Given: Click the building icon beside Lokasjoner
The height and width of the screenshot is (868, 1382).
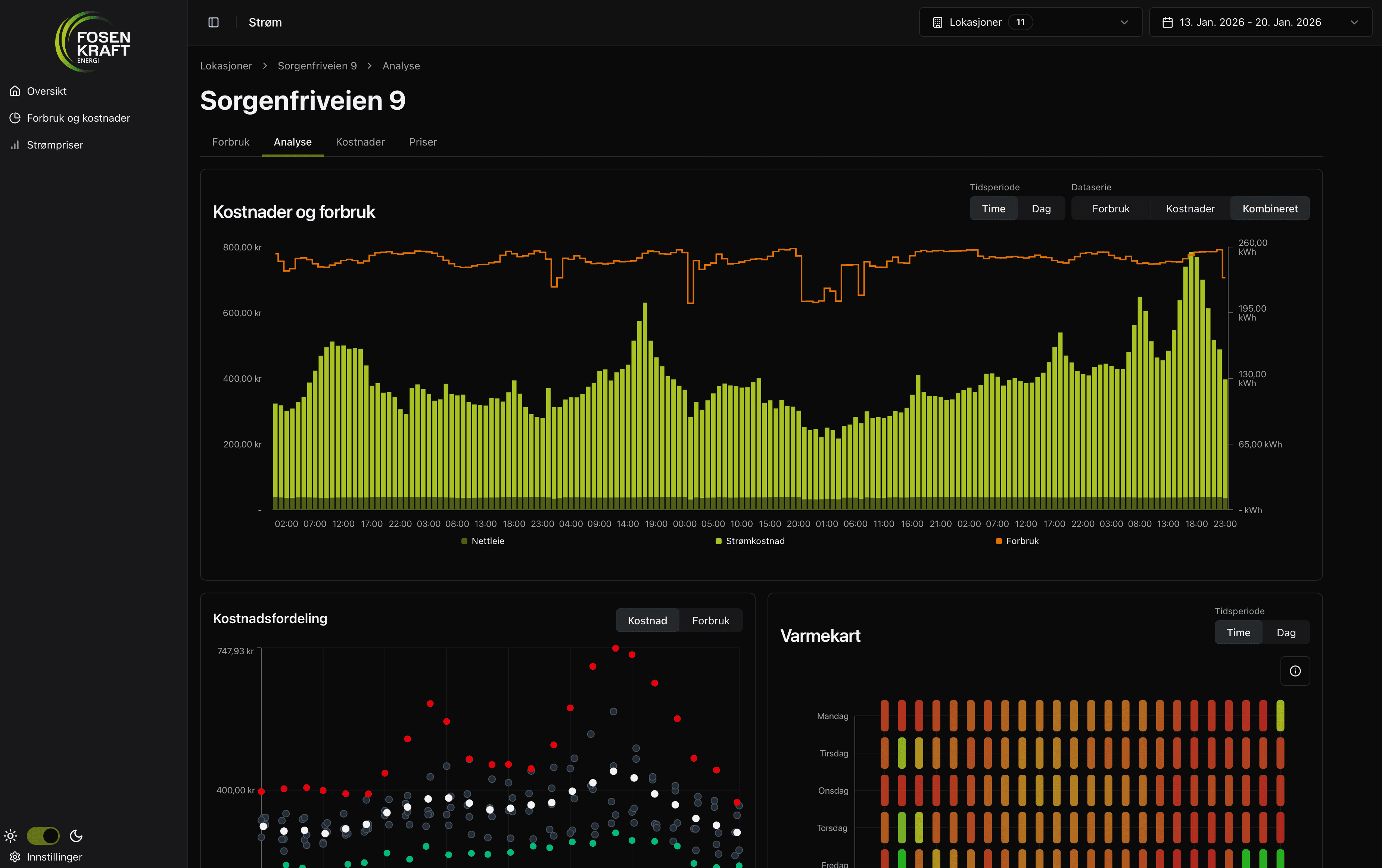Looking at the screenshot, I should click(938, 22).
